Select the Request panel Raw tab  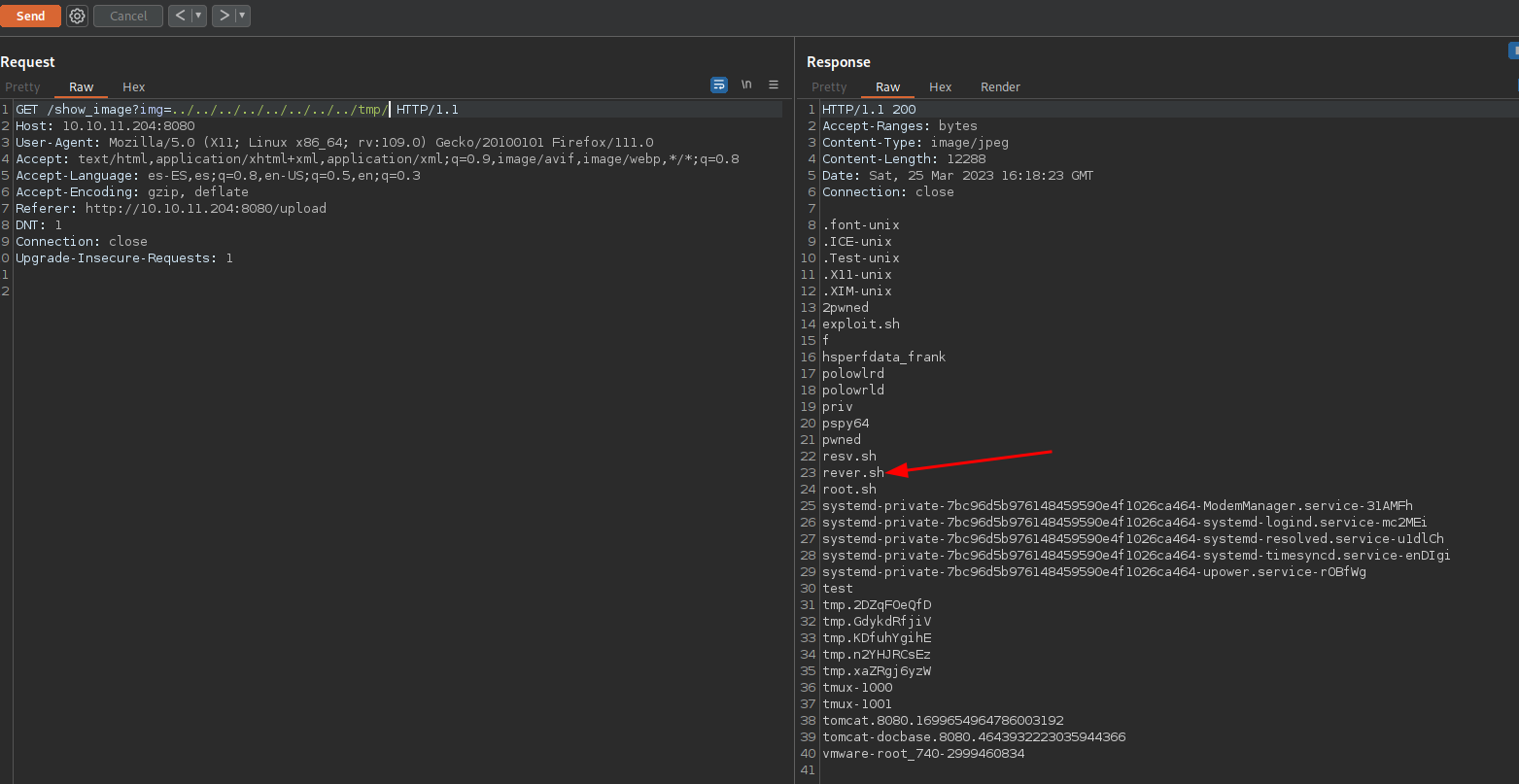(x=82, y=87)
